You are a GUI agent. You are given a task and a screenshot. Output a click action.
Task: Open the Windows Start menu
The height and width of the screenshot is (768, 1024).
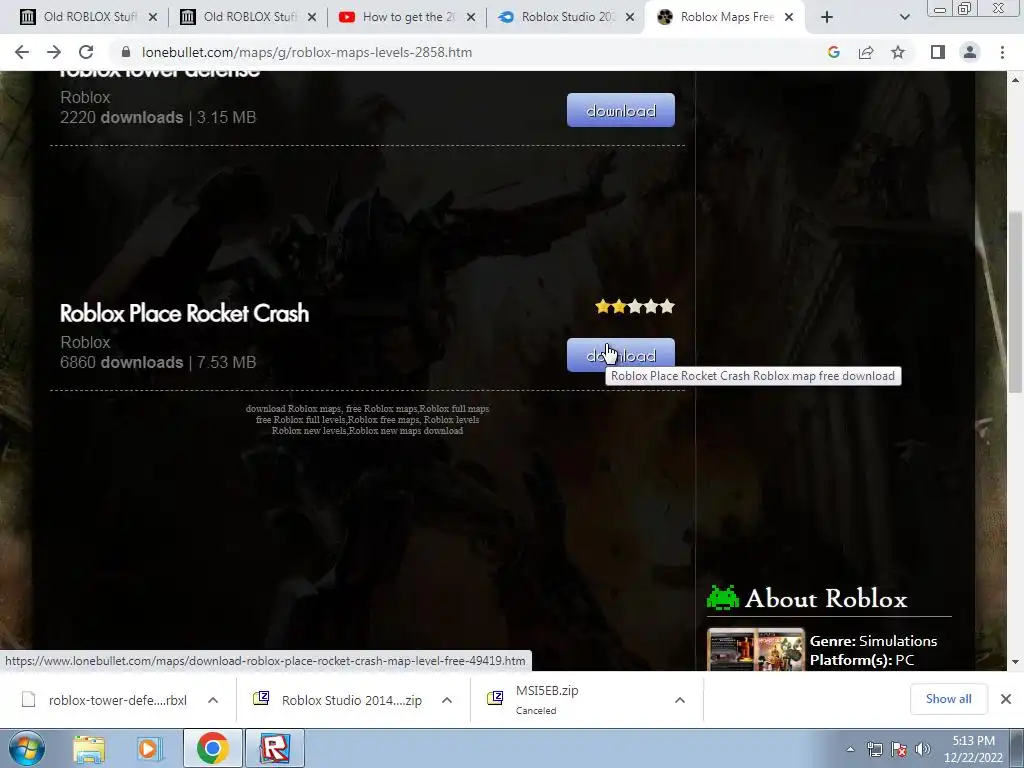tap(27, 748)
